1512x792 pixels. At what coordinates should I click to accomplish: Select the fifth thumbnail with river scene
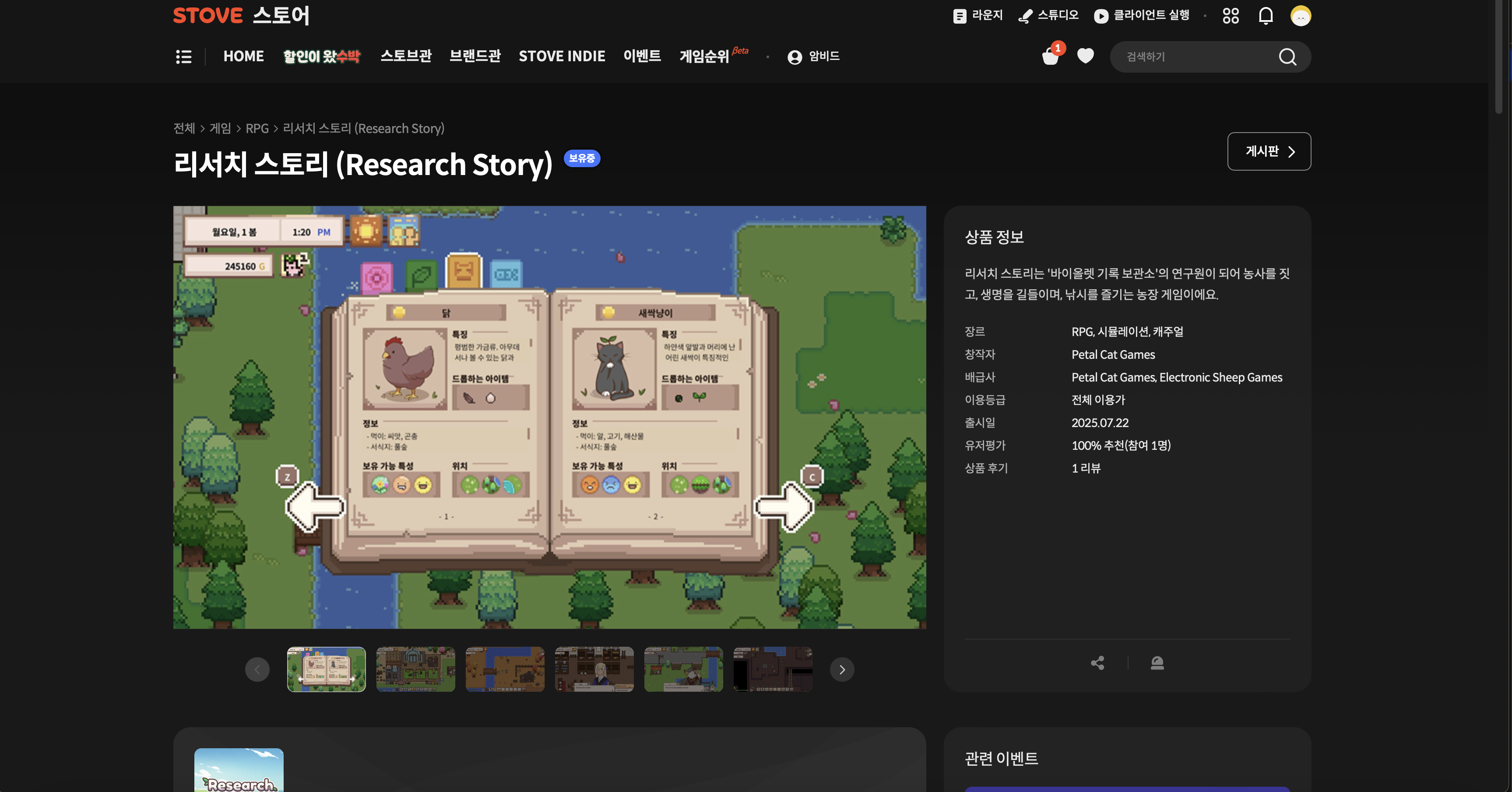[x=683, y=669]
